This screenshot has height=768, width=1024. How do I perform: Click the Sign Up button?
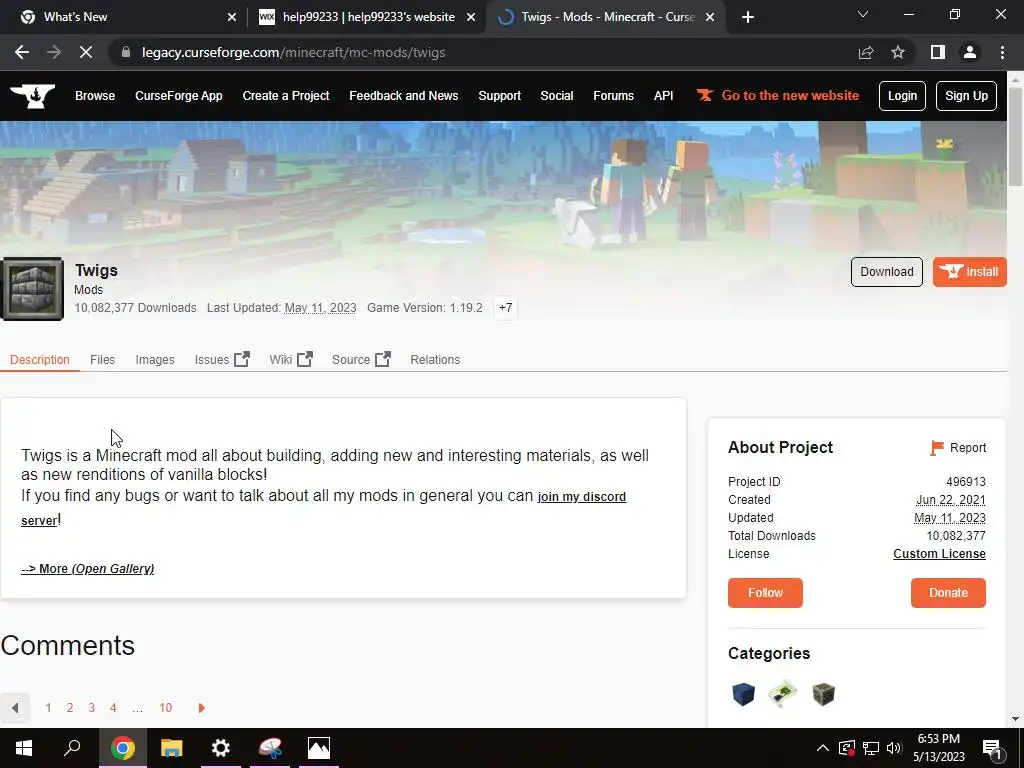pyautogui.click(x=966, y=96)
